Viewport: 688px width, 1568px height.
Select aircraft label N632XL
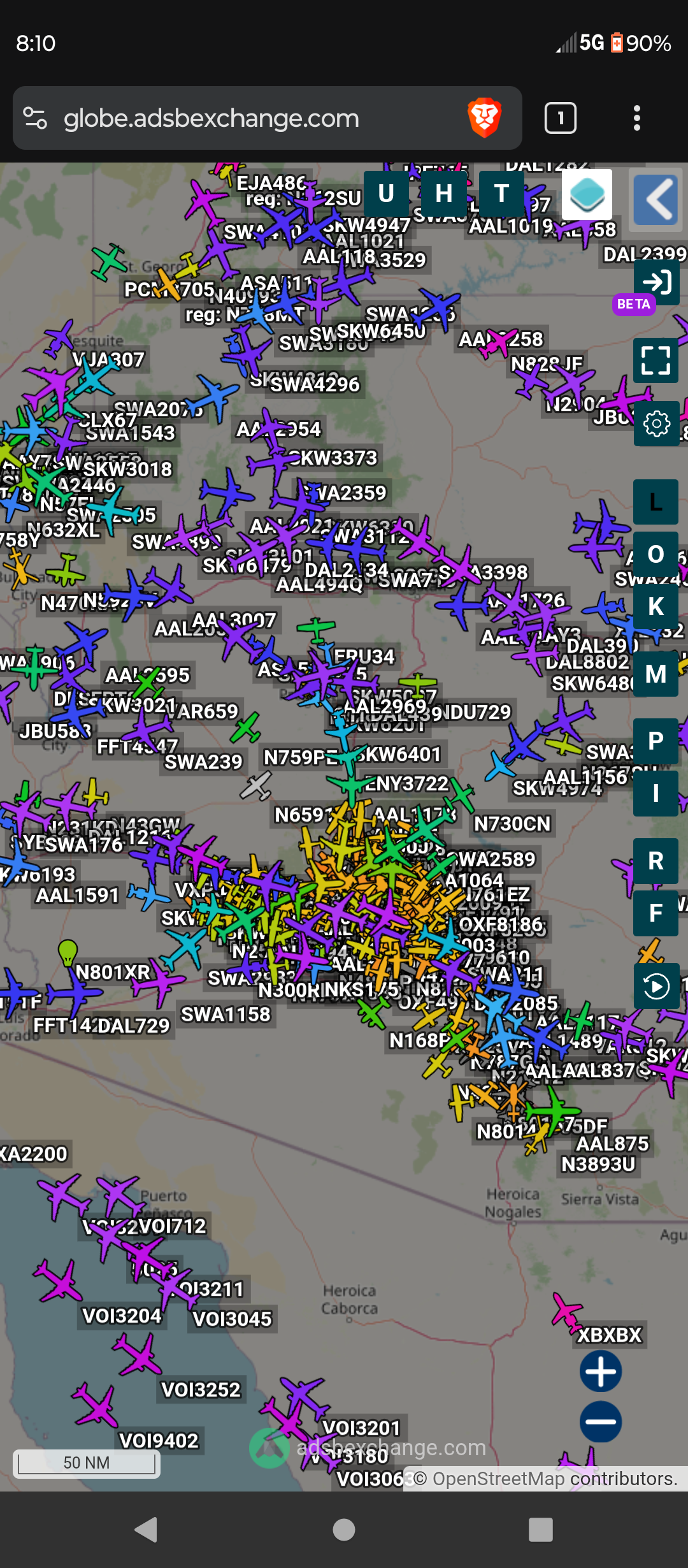pyautogui.click(x=64, y=530)
